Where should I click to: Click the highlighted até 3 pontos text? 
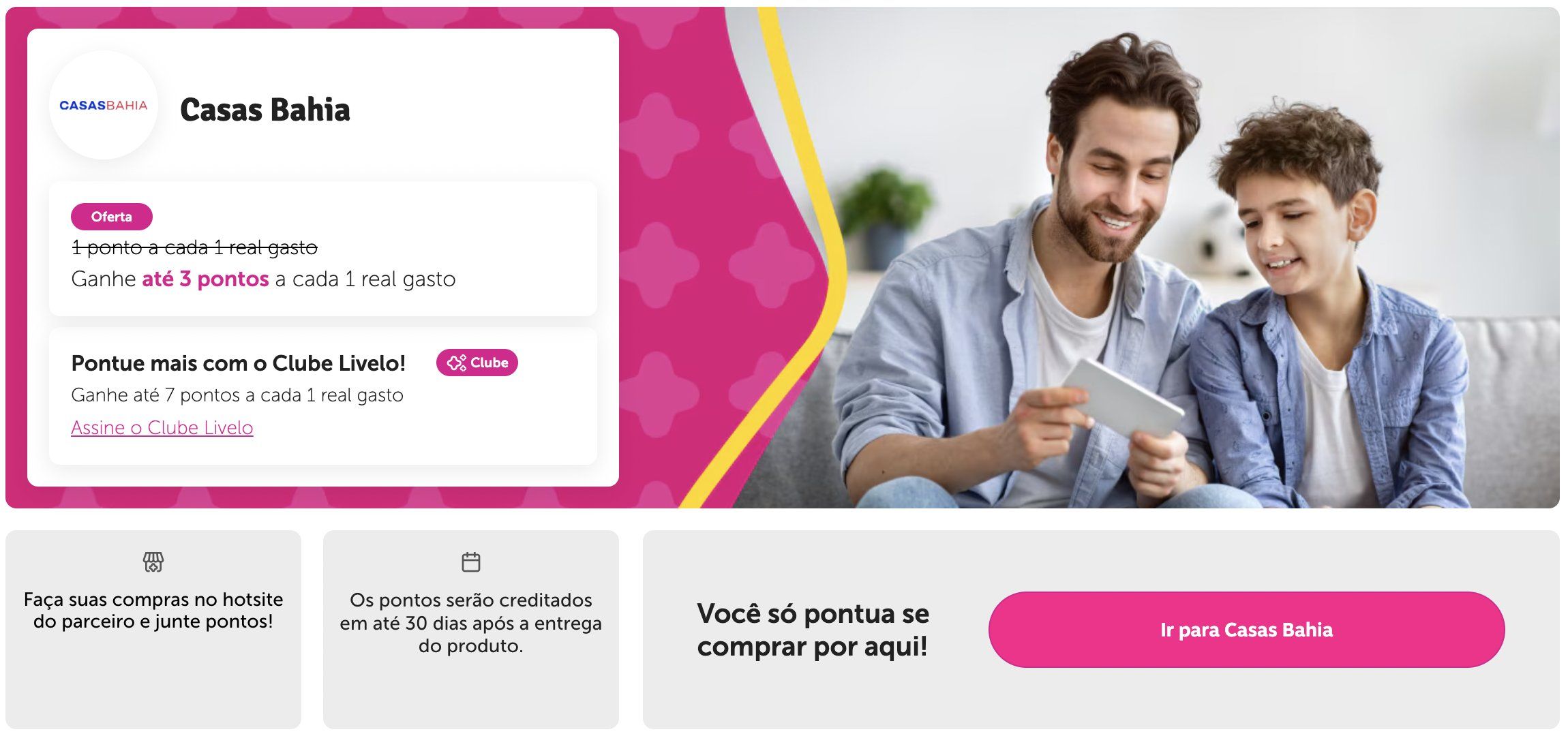coord(205,279)
